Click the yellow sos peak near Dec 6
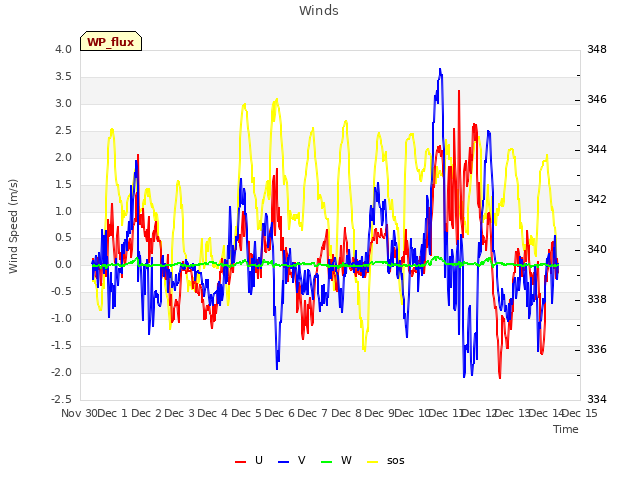 [276, 100]
